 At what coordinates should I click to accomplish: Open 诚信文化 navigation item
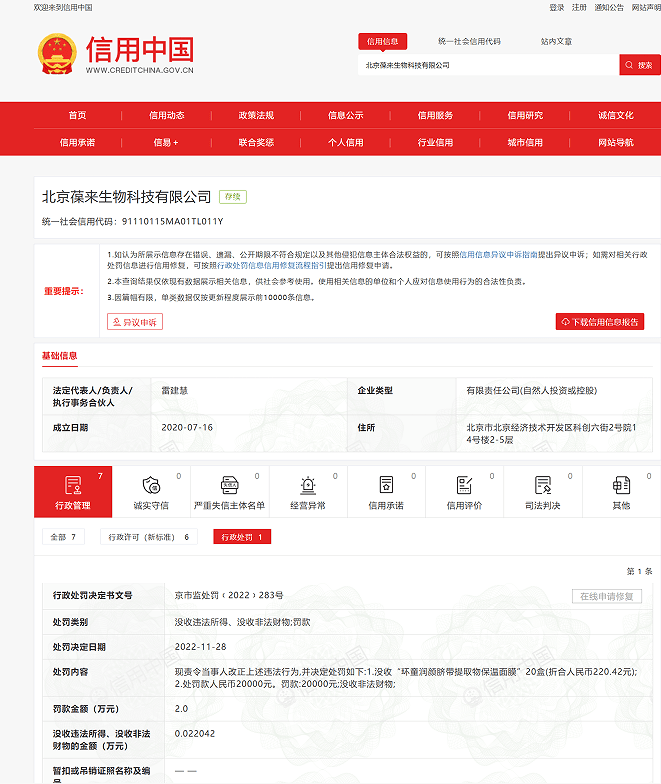click(x=616, y=116)
